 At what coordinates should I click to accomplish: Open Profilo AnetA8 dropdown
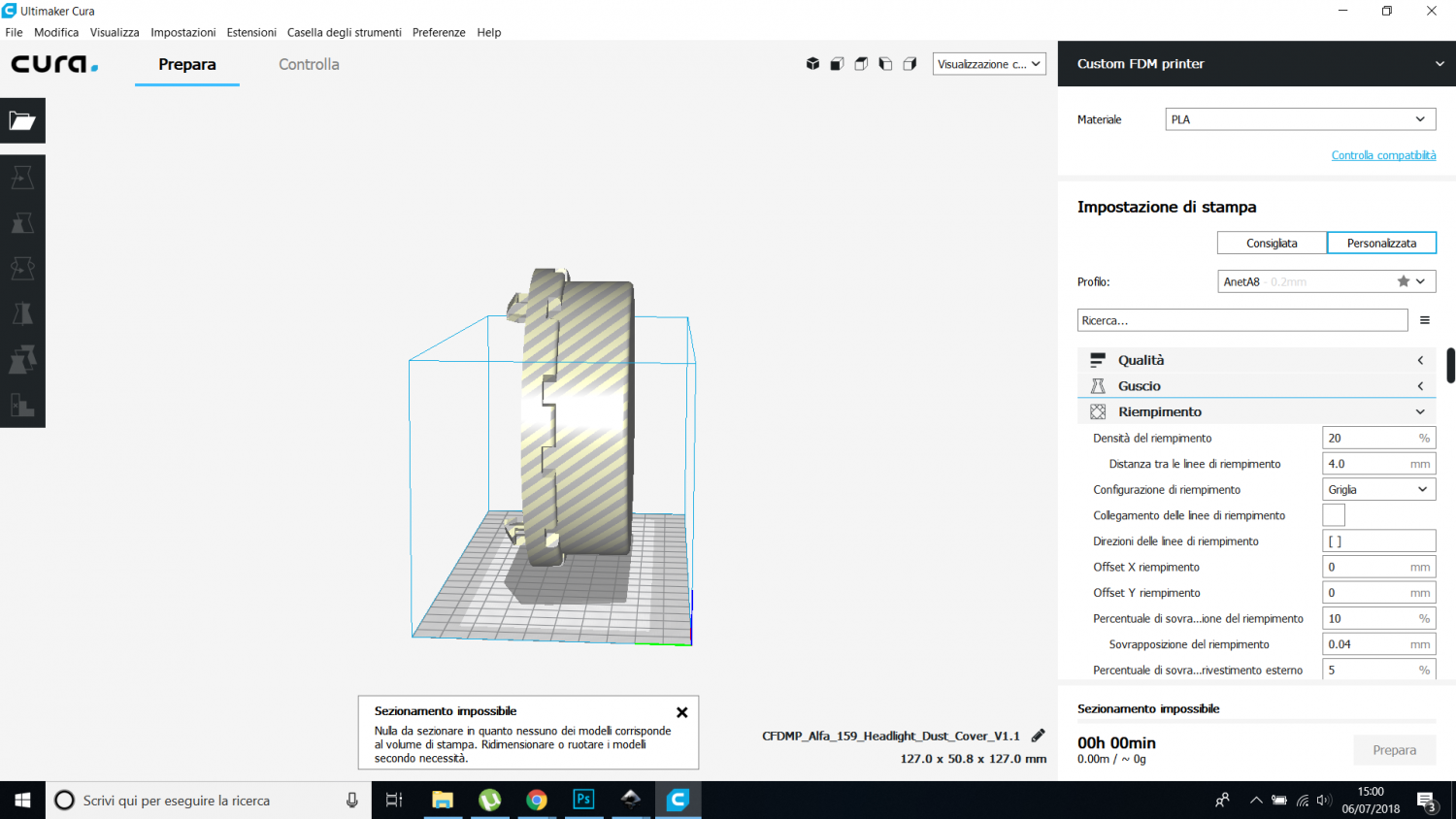(x=1327, y=281)
